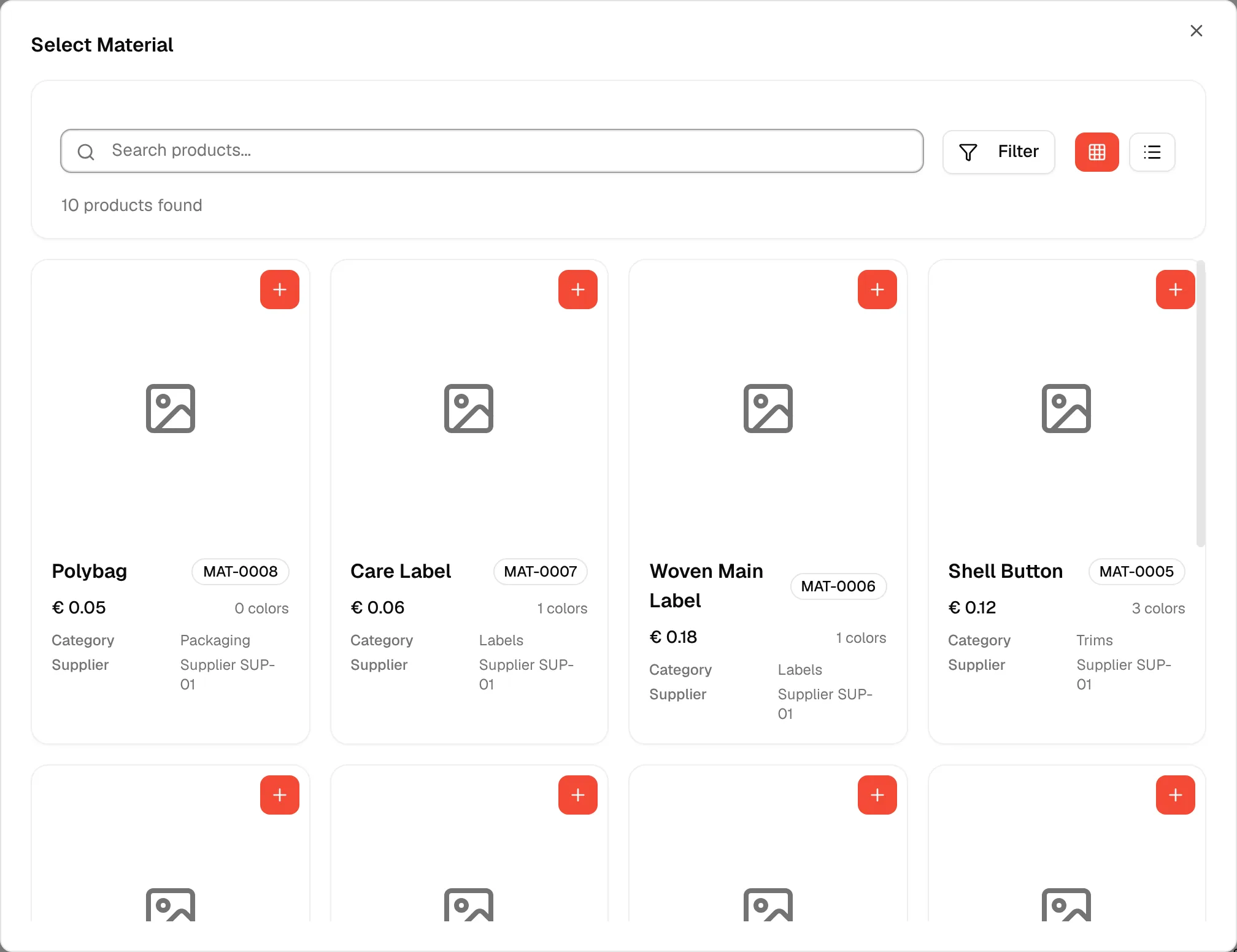Click the Care Label image placeholder
The height and width of the screenshot is (952, 1237).
coord(469,409)
